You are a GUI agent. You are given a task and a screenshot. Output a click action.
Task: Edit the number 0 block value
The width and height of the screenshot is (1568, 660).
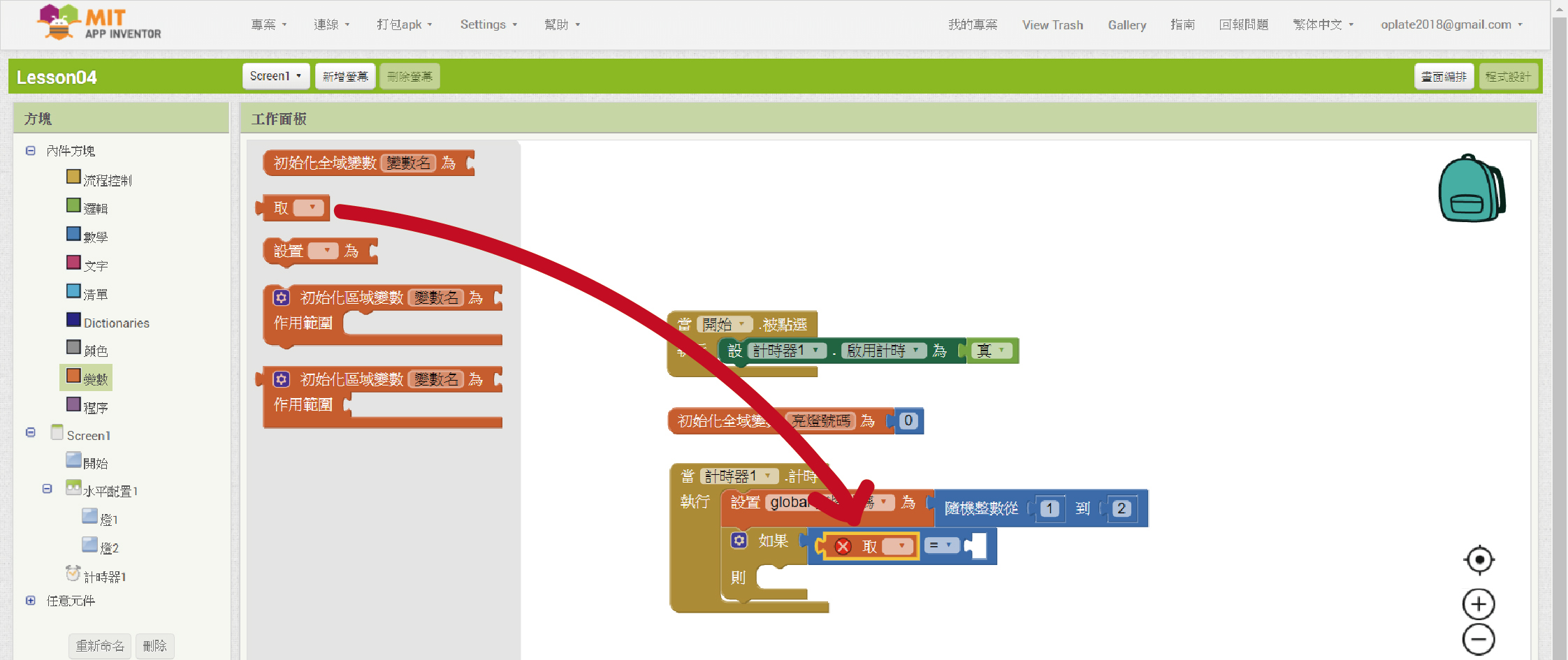coord(908,420)
